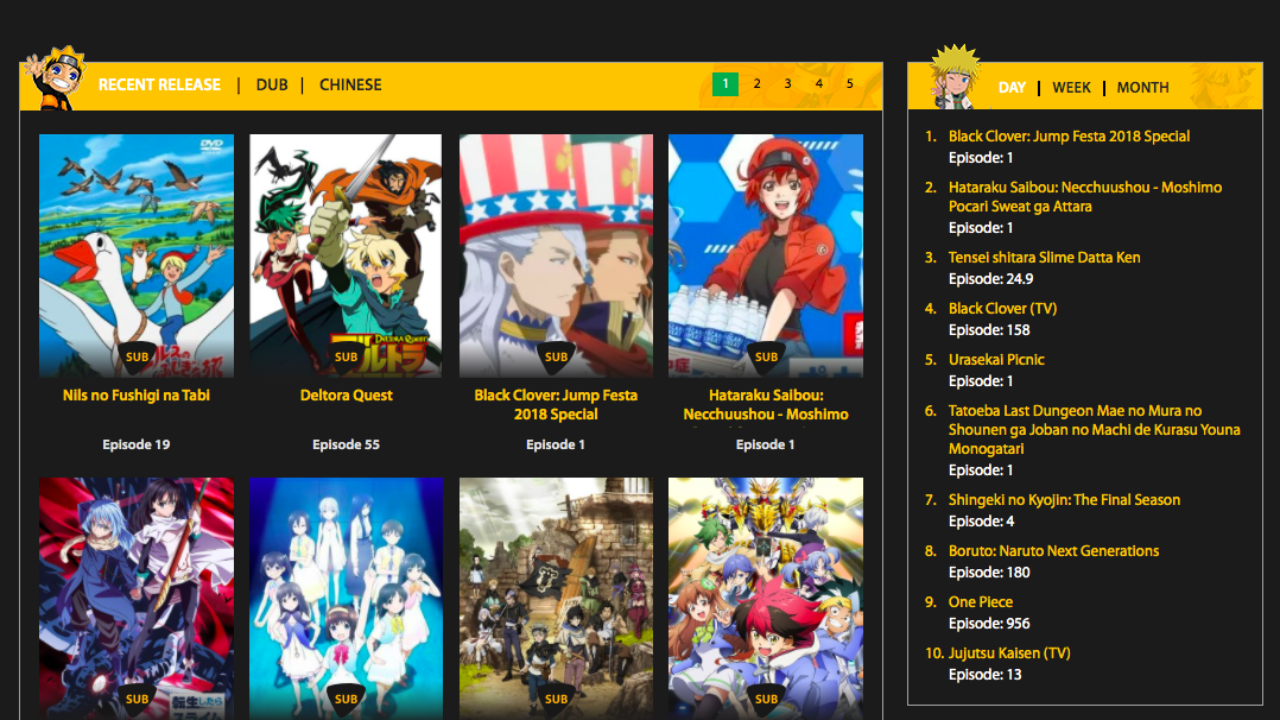Switch to the Recent Release tab
1280x720 pixels.
point(160,85)
